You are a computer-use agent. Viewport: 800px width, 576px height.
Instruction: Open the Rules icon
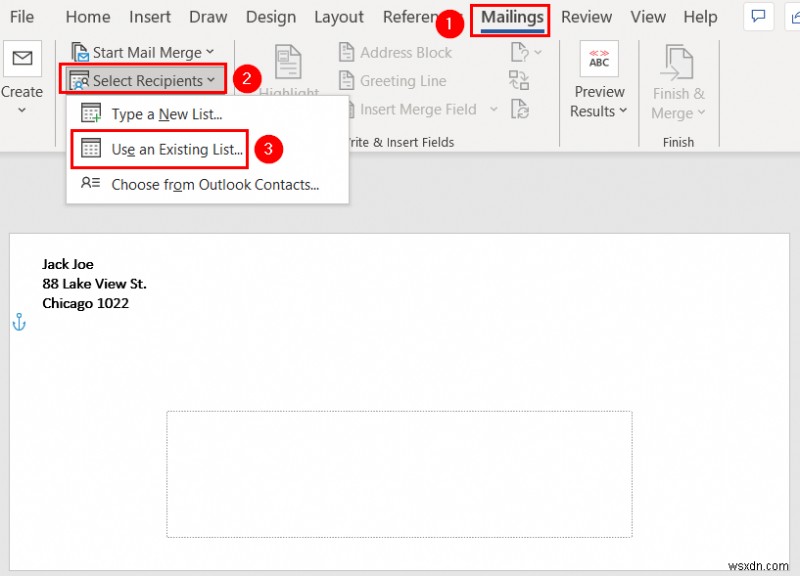pyautogui.click(x=520, y=53)
